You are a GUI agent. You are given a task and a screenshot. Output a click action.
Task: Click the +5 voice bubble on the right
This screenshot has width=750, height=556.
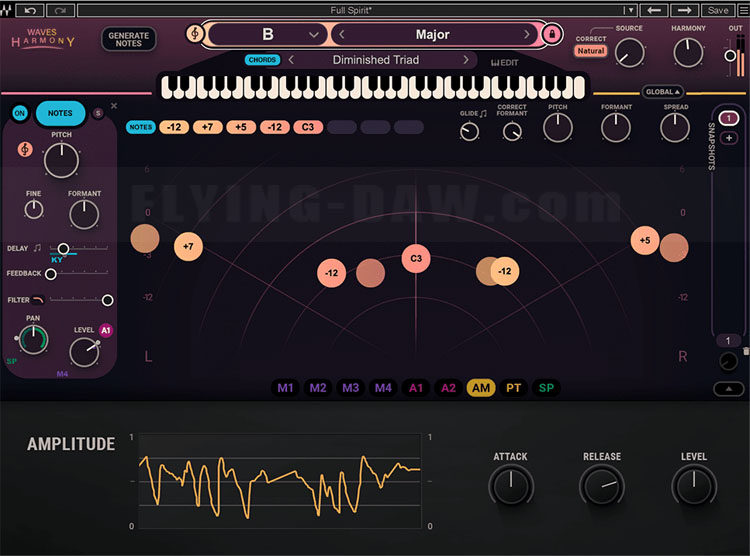[x=645, y=240]
